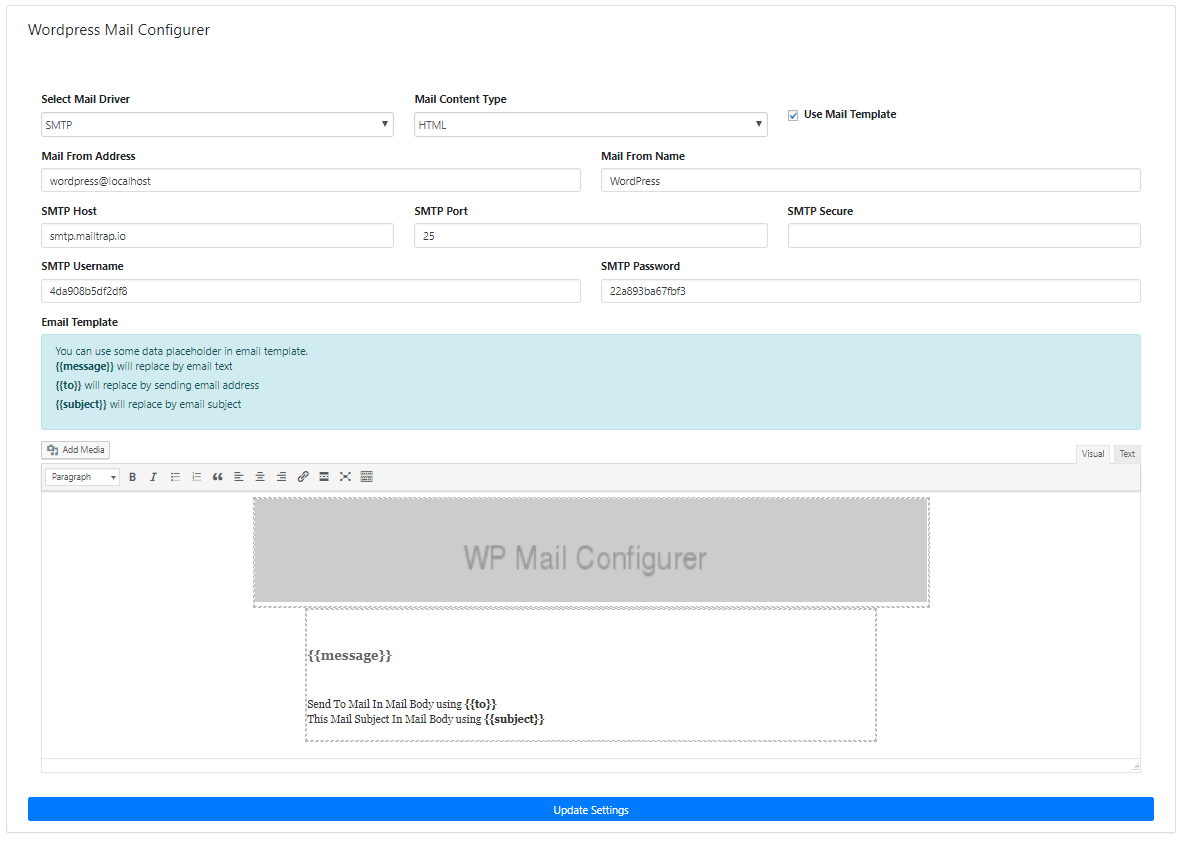The height and width of the screenshot is (841, 1182).
Task: Insert a numbered list
Action: pyautogui.click(x=196, y=477)
